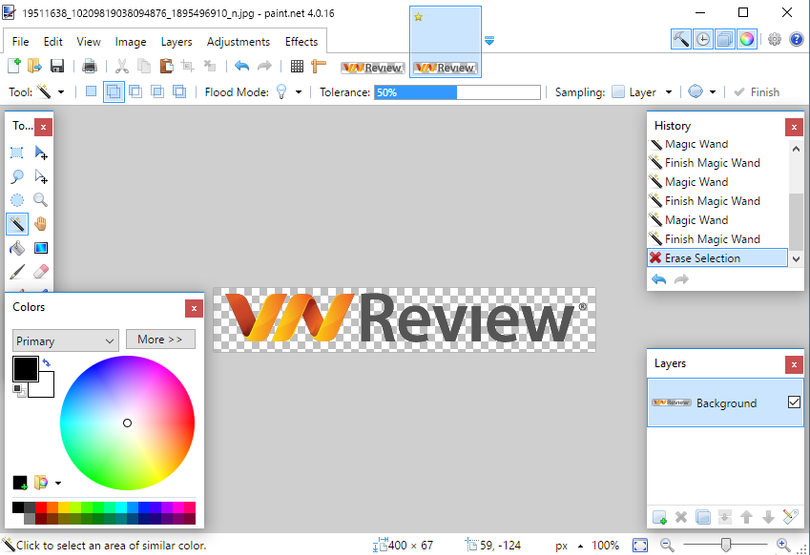
Task: Open the Effects menu
Action: [301, 42]
